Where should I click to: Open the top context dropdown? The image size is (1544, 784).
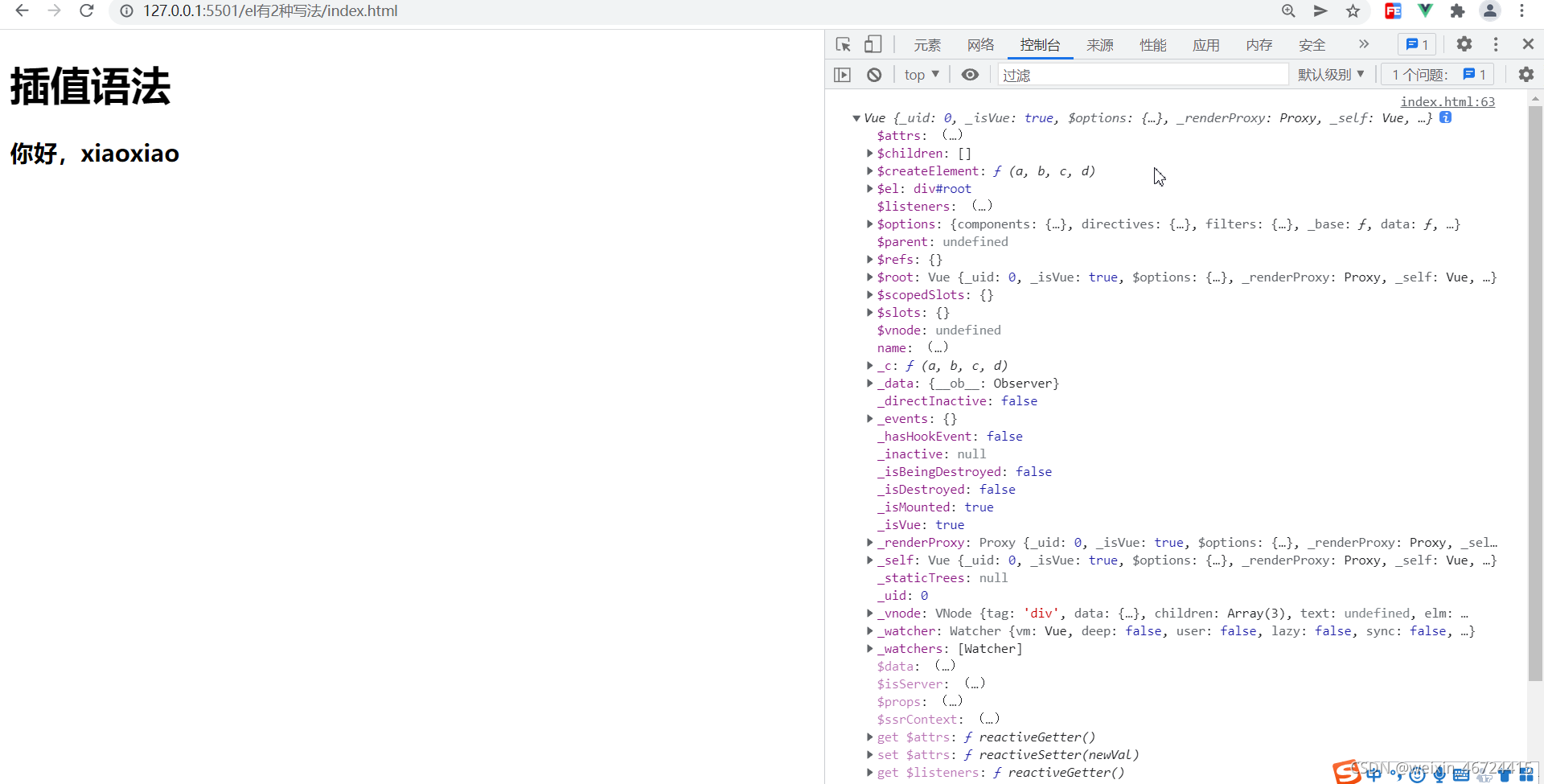click(x=922, y=75)
